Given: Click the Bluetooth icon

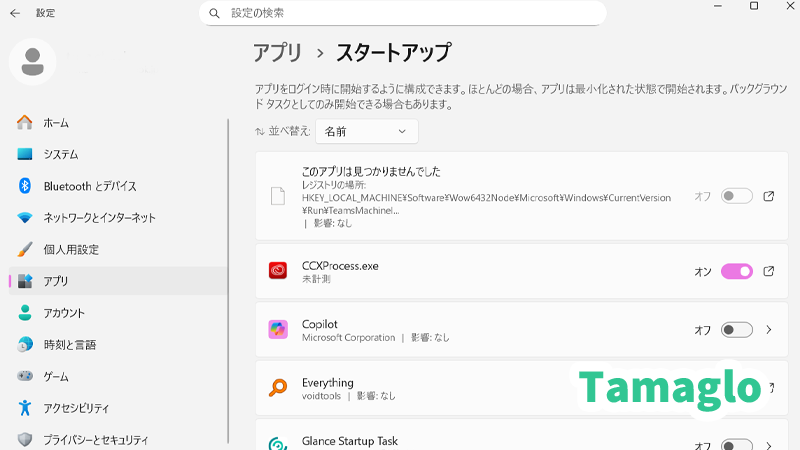Looking at the screenshot, I should 24,186.
